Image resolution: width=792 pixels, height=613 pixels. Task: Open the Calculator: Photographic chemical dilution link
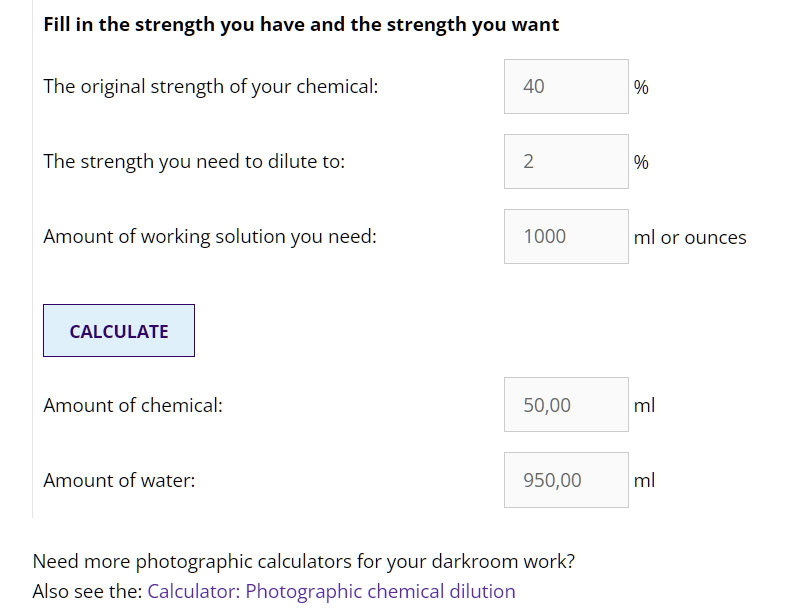(331, 591)
